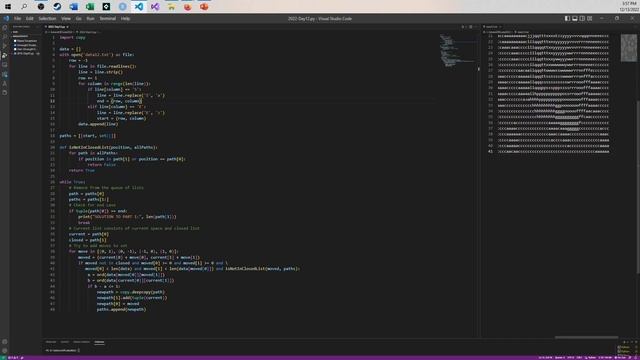Image resolution: width=640 pixels, height=360 pixels.
Task: Toggle the Raised Exceptions breakpoint checkbox
Action: 15,41
